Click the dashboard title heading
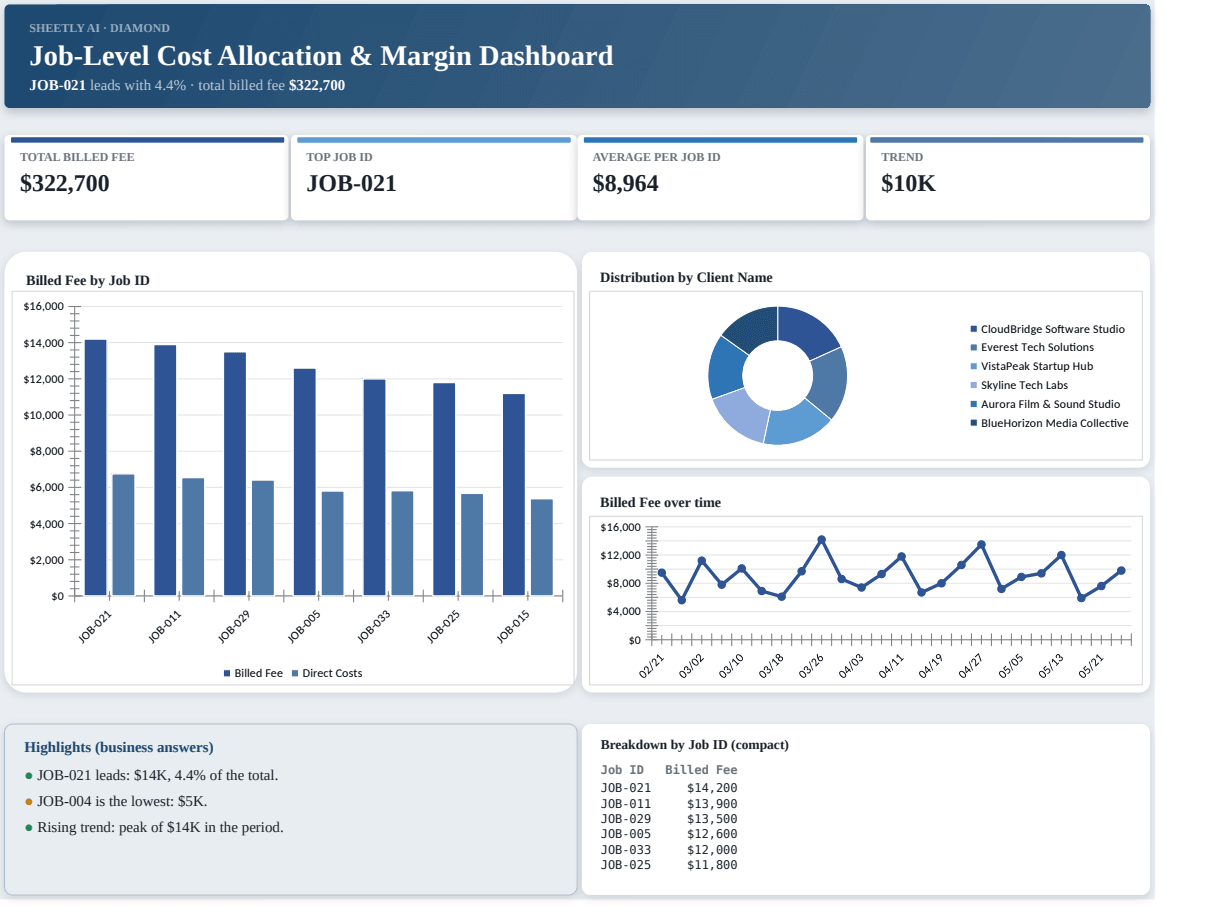1227x922 pixels. tap(321, 56)
